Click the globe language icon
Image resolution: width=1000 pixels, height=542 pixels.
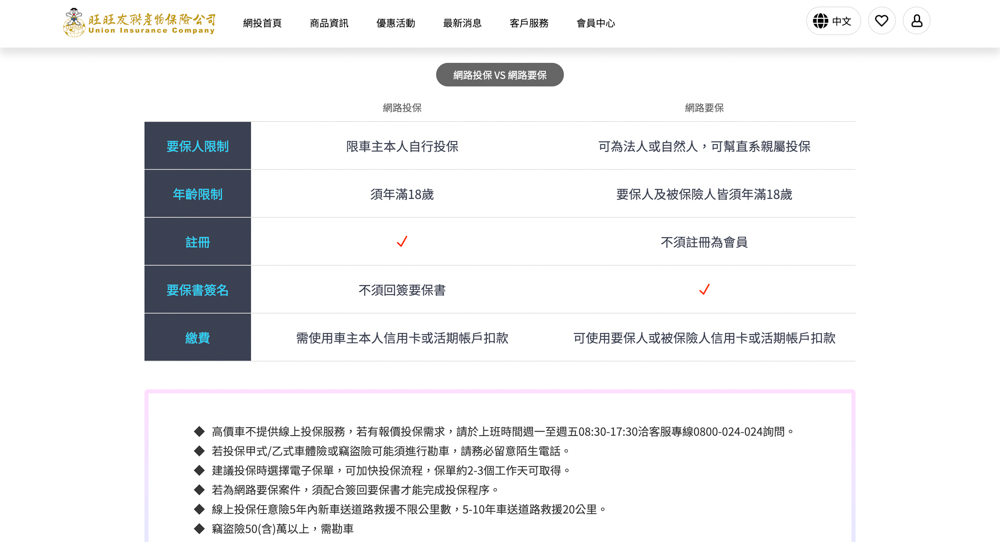820,21
